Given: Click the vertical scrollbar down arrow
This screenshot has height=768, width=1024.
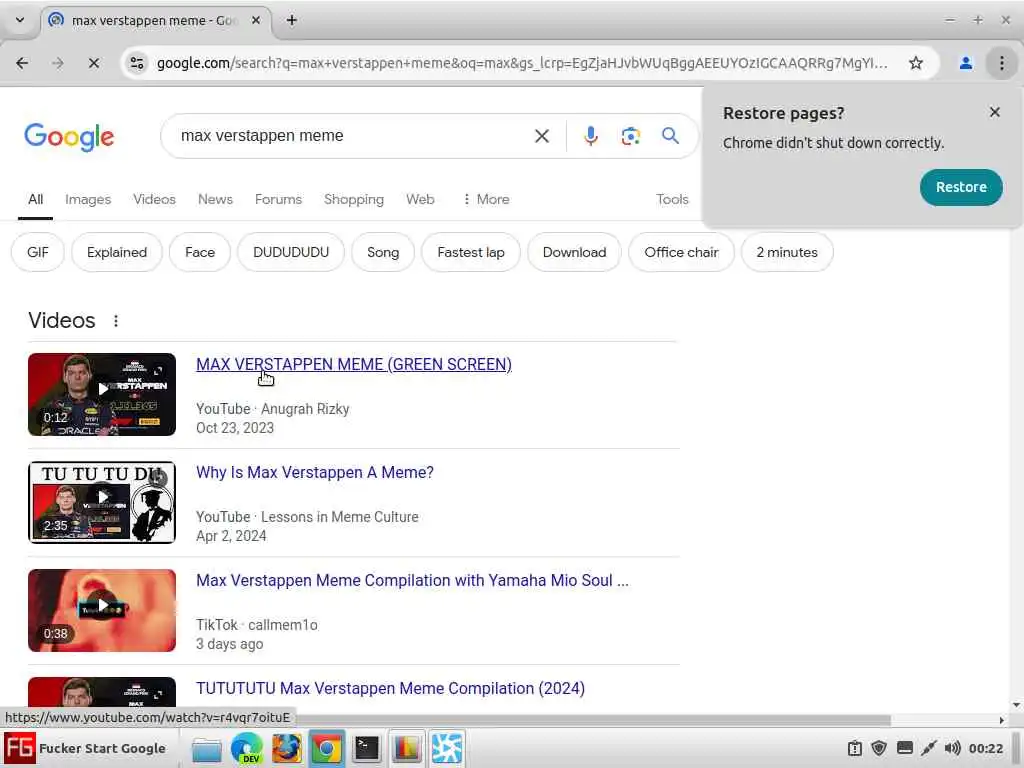Looking at the screenshot, I should point(1016,705).
